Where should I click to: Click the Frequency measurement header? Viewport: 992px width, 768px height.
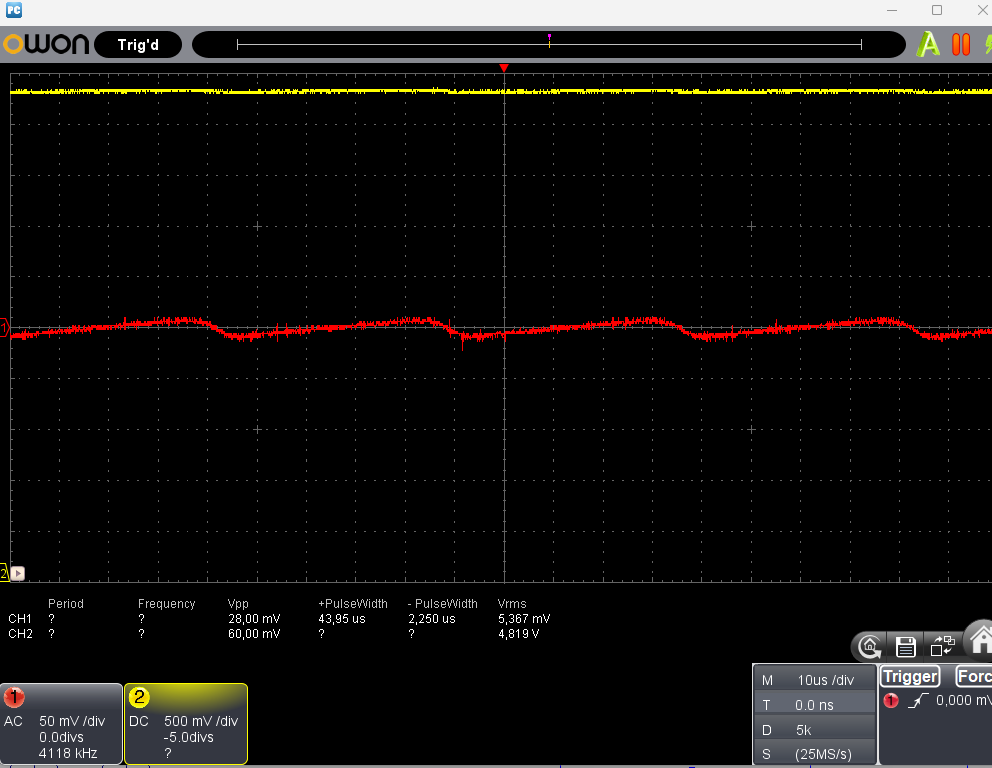coord(166,604)
